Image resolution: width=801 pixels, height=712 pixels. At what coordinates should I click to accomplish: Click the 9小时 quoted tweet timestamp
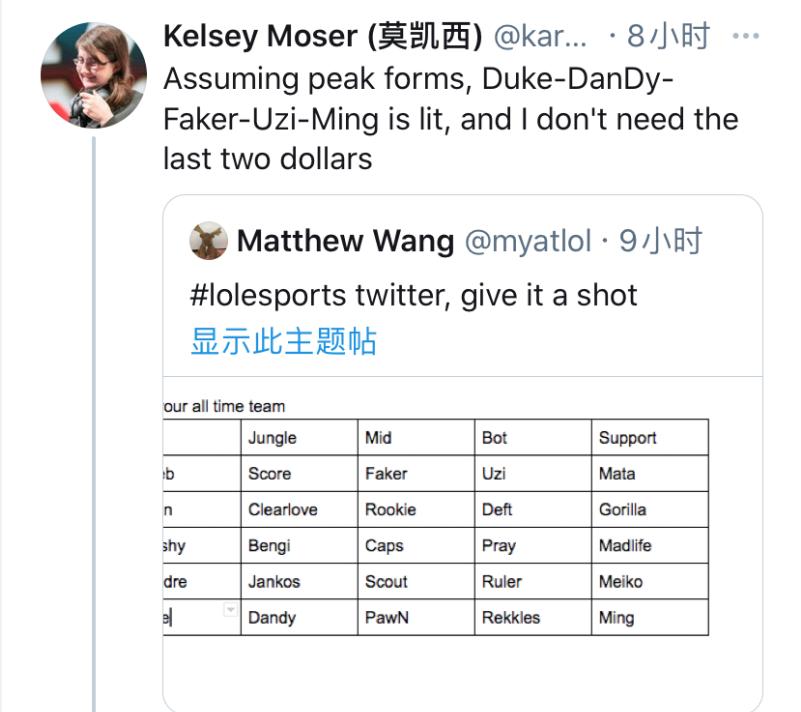661,241
